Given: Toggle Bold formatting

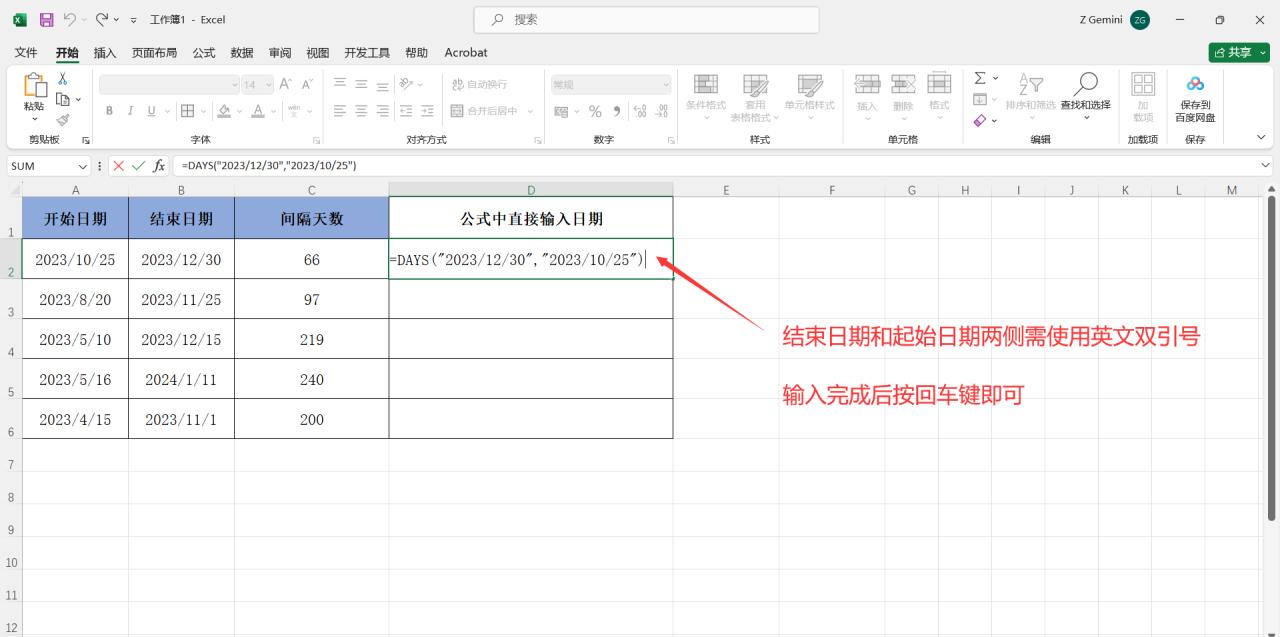Looking at the screenshot, I should pyautogui.click(x=109, y=111).
